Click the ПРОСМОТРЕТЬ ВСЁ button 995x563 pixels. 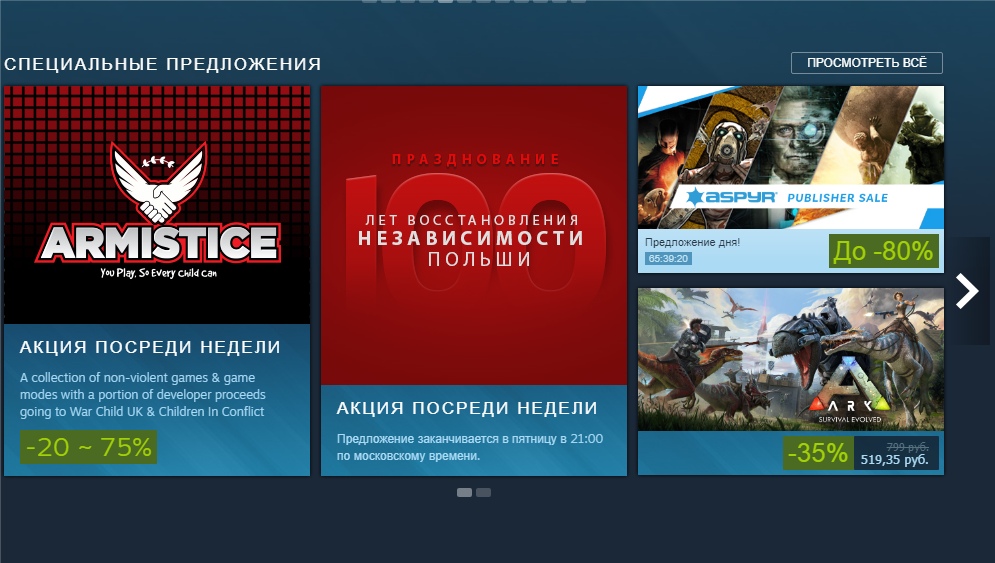tap(866, 63)
